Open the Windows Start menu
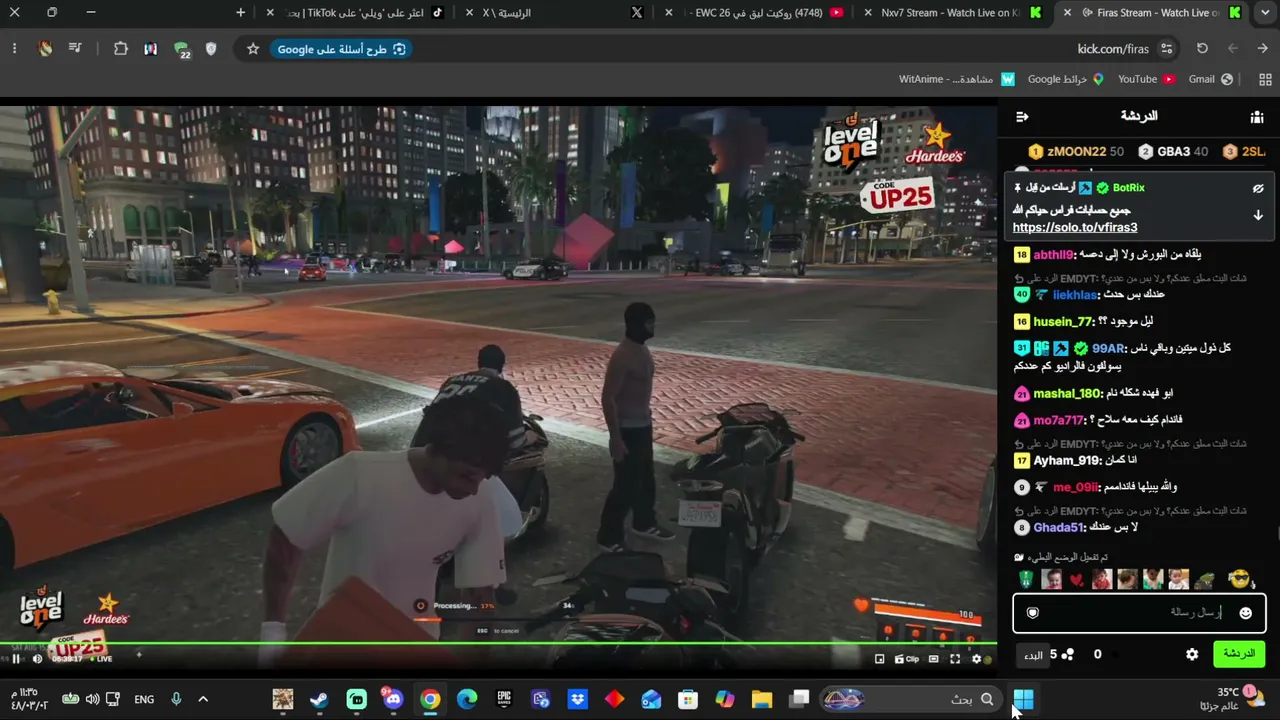 point(1023,699)
